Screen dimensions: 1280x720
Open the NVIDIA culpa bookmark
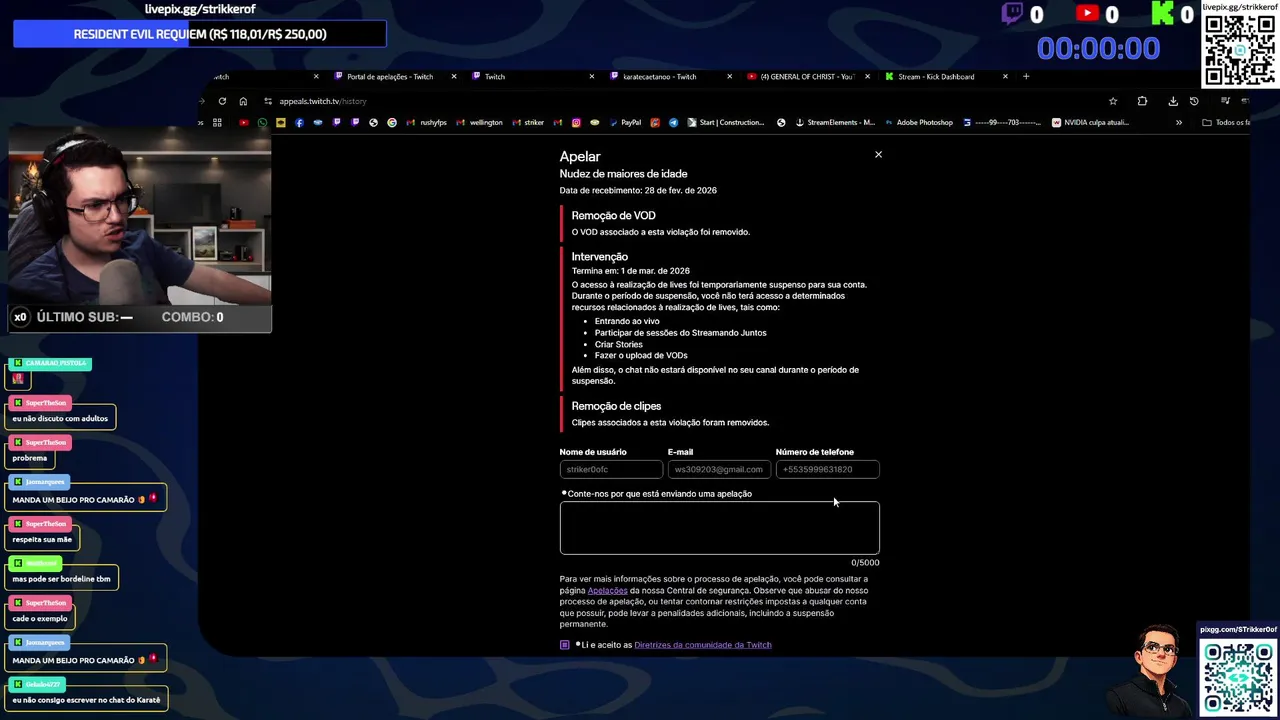pos(1091,122)
